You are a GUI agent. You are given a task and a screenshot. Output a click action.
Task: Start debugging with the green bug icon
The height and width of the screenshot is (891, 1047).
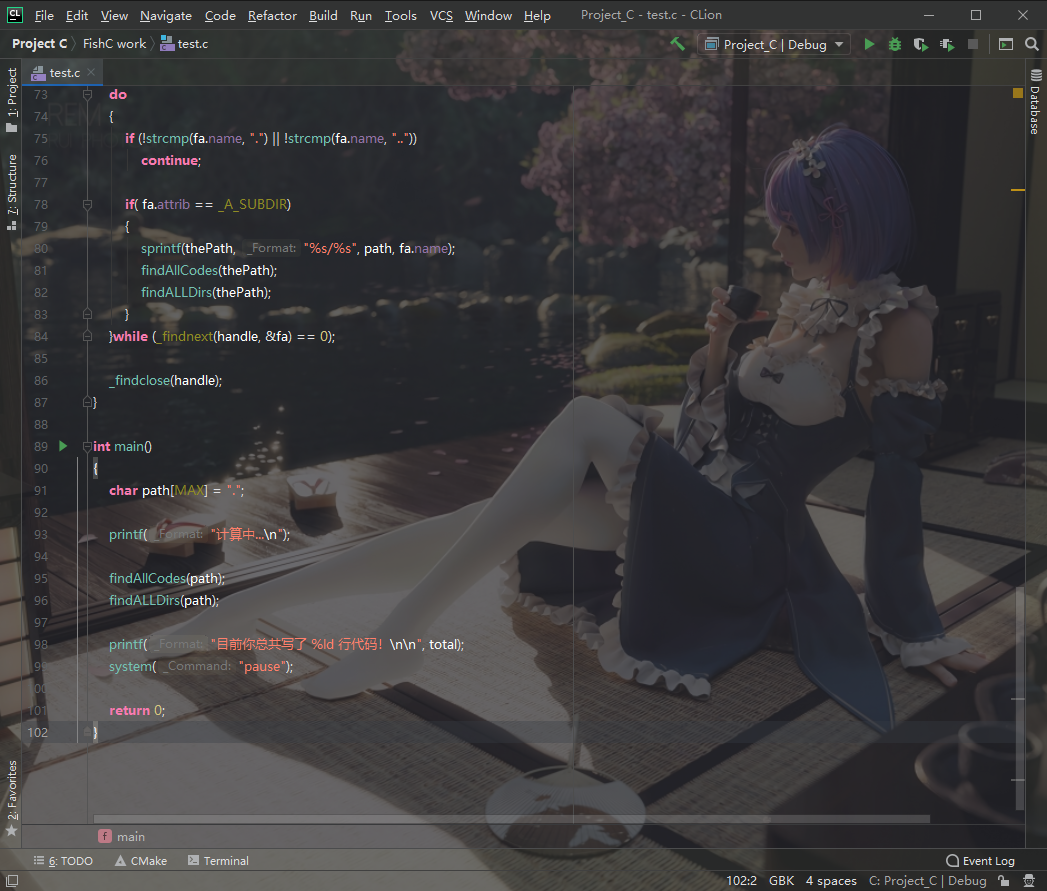895,44
